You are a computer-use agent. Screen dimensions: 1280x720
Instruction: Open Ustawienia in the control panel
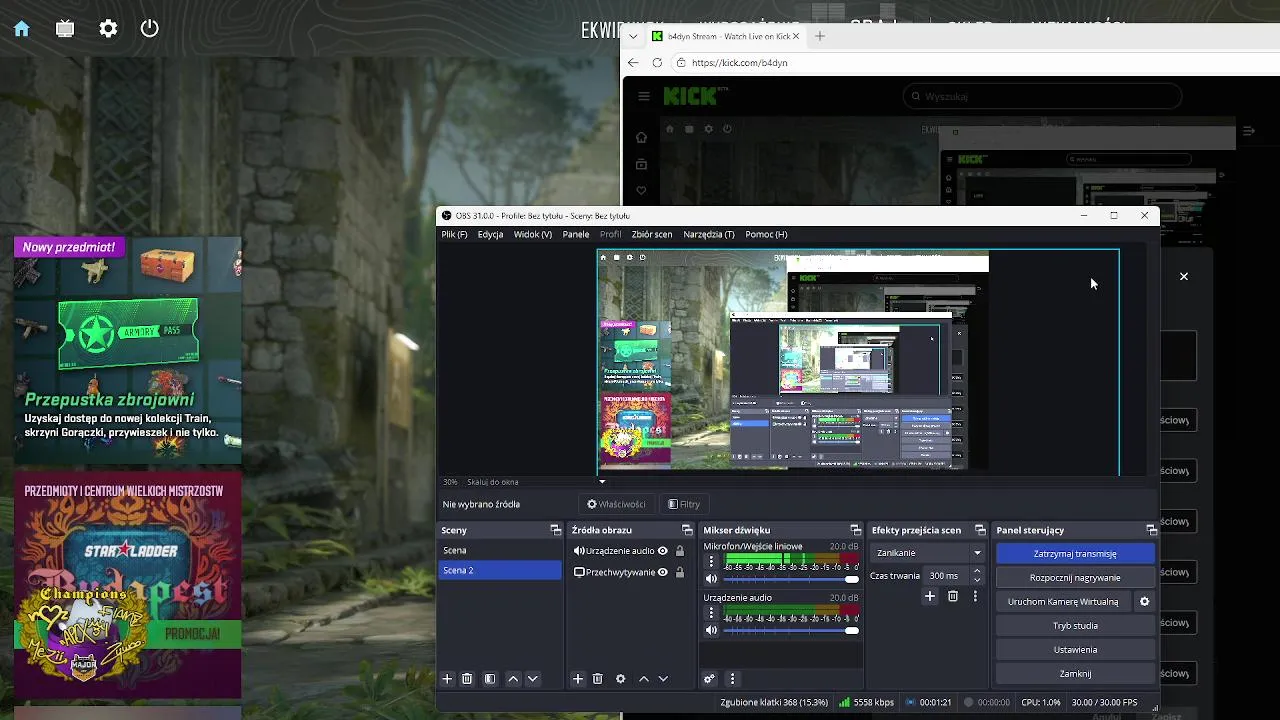coord(1075,649)
